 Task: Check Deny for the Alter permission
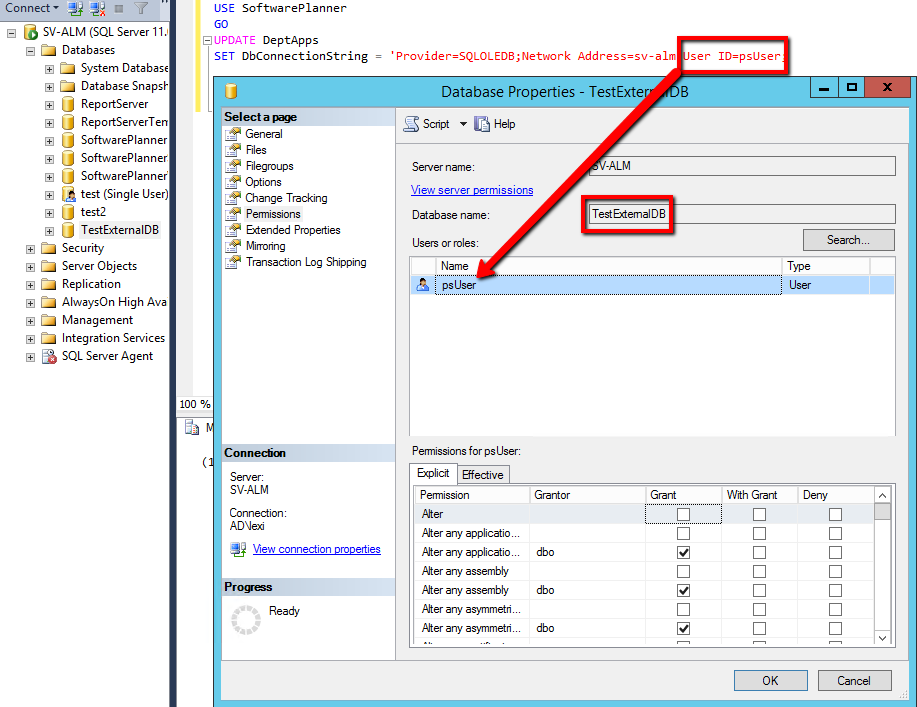(x=835, y=513)
